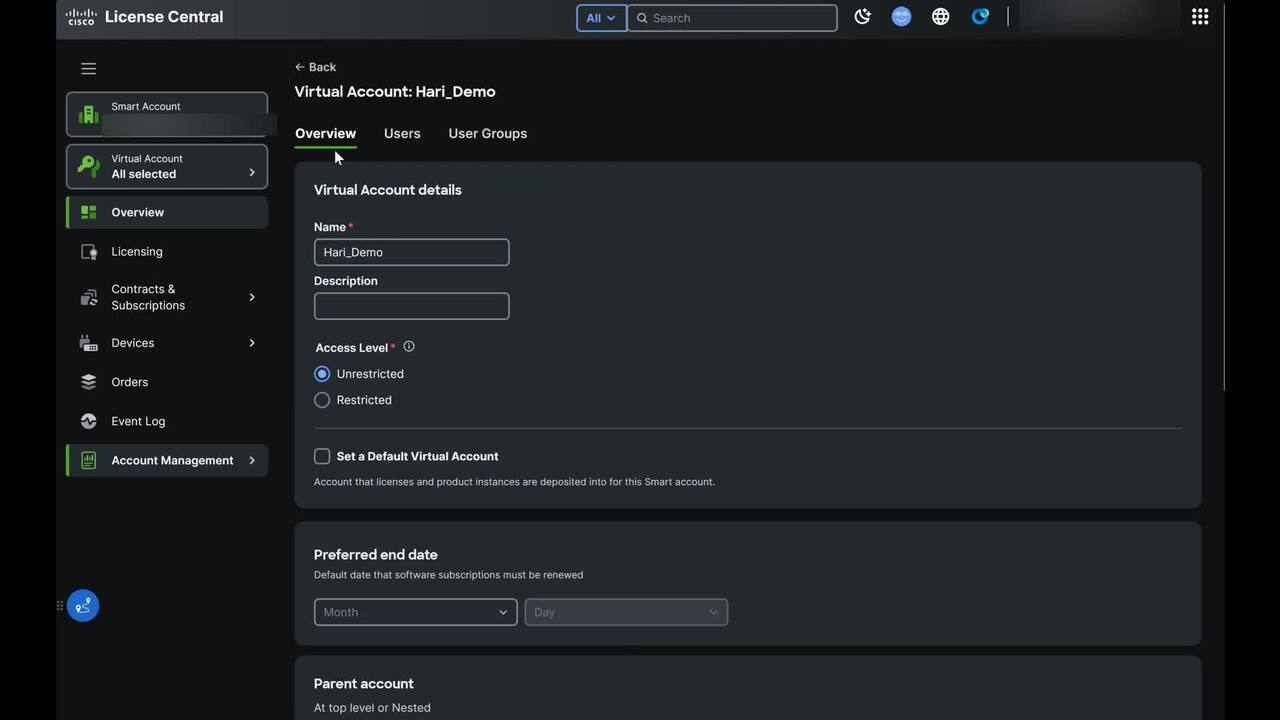Expand the Virtual Account selector chevron
Screen dimensions: 1280x720
(252, 173)
